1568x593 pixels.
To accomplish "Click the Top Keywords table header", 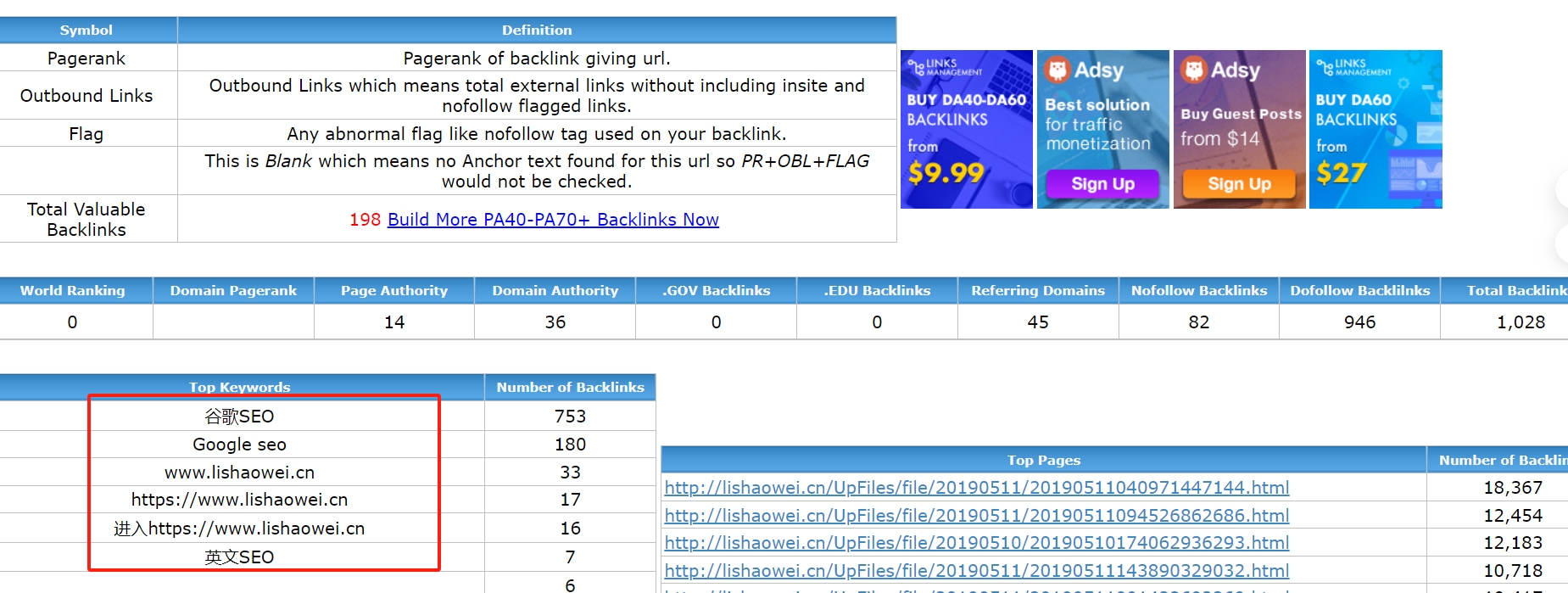I will pos(239,387).
